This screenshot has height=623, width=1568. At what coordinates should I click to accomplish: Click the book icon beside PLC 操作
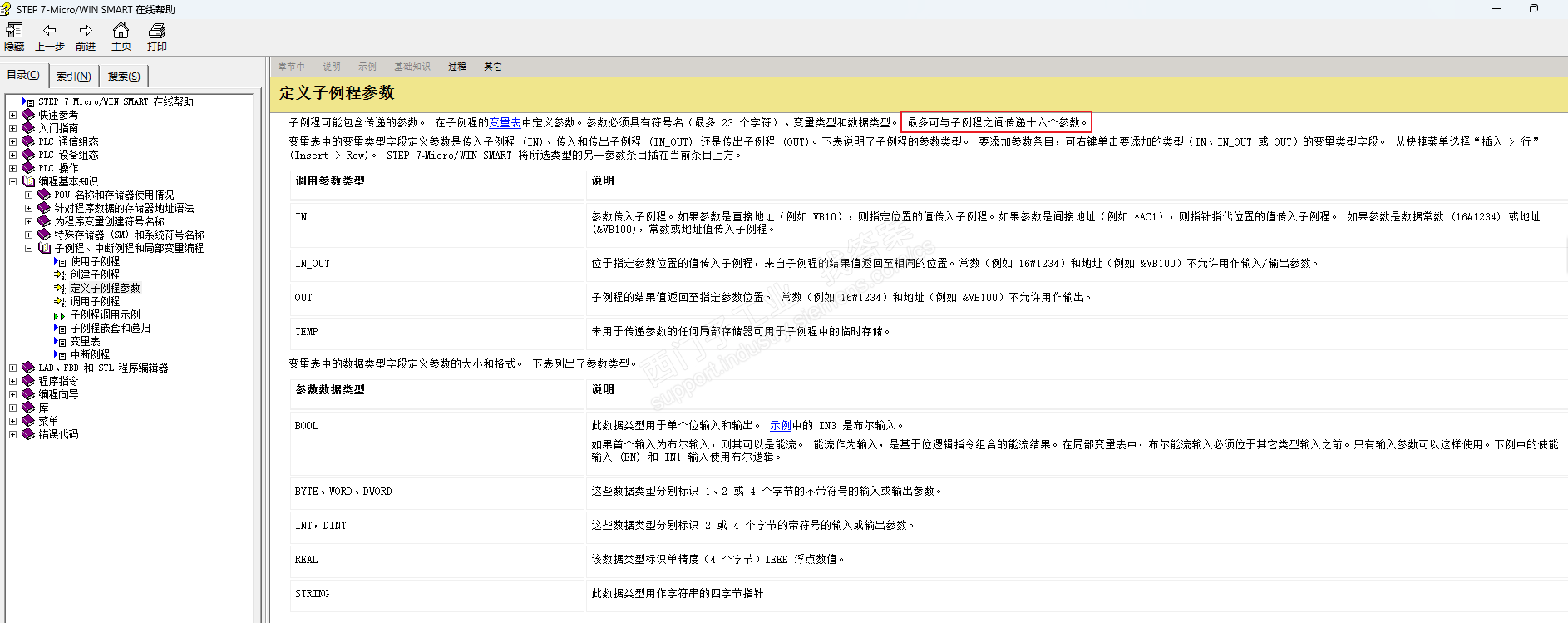[x=28, y=168]
